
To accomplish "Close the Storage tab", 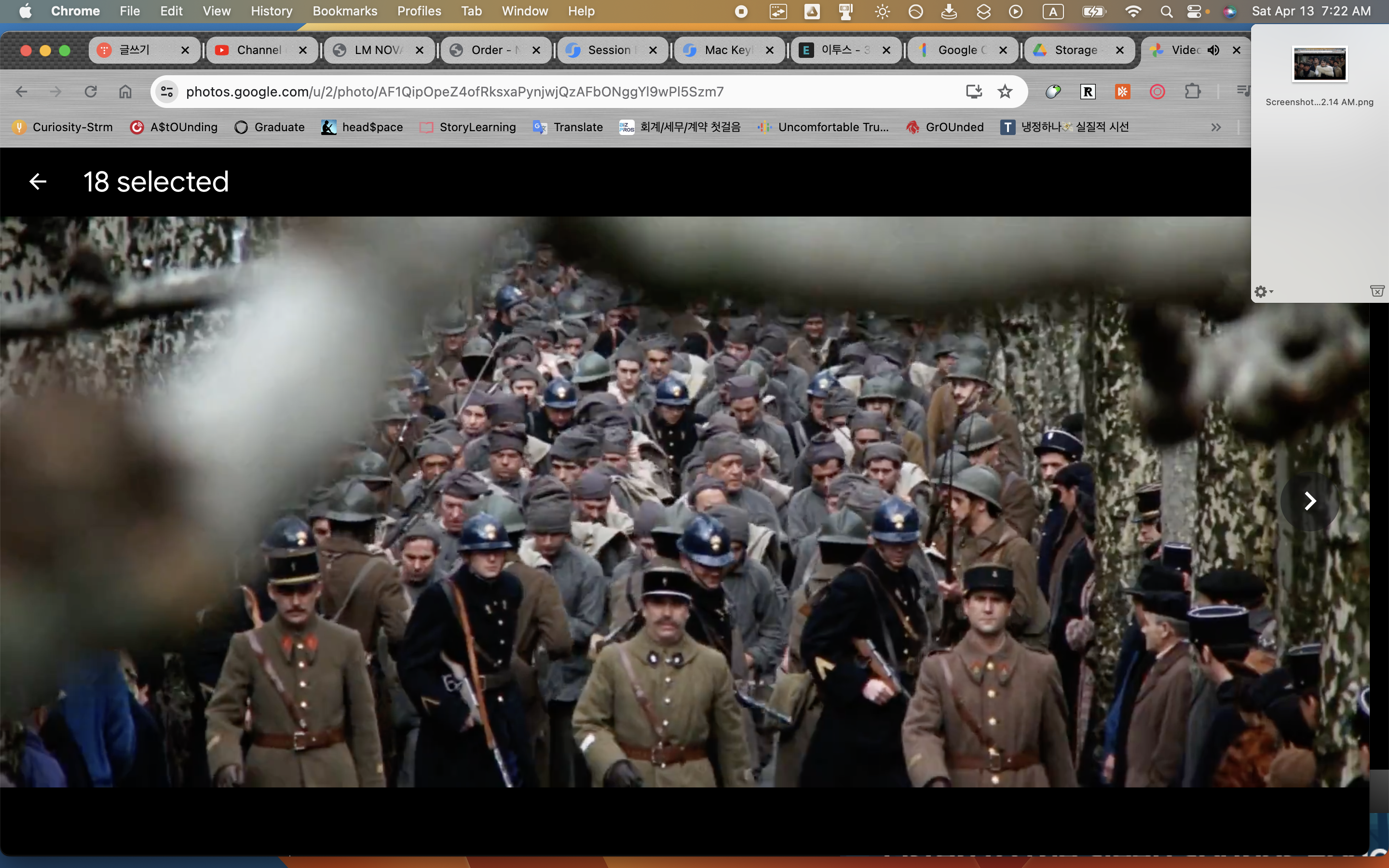I will [1119, 51].
